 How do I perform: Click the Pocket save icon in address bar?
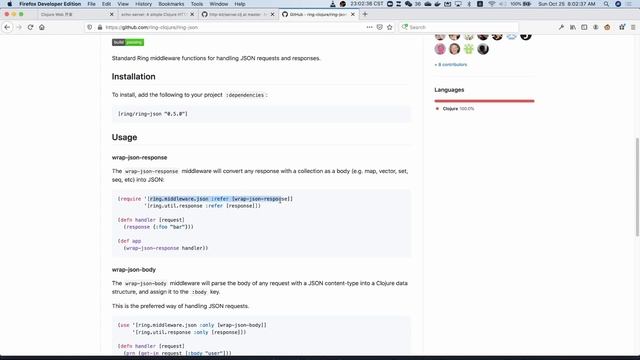click(380, 27)
